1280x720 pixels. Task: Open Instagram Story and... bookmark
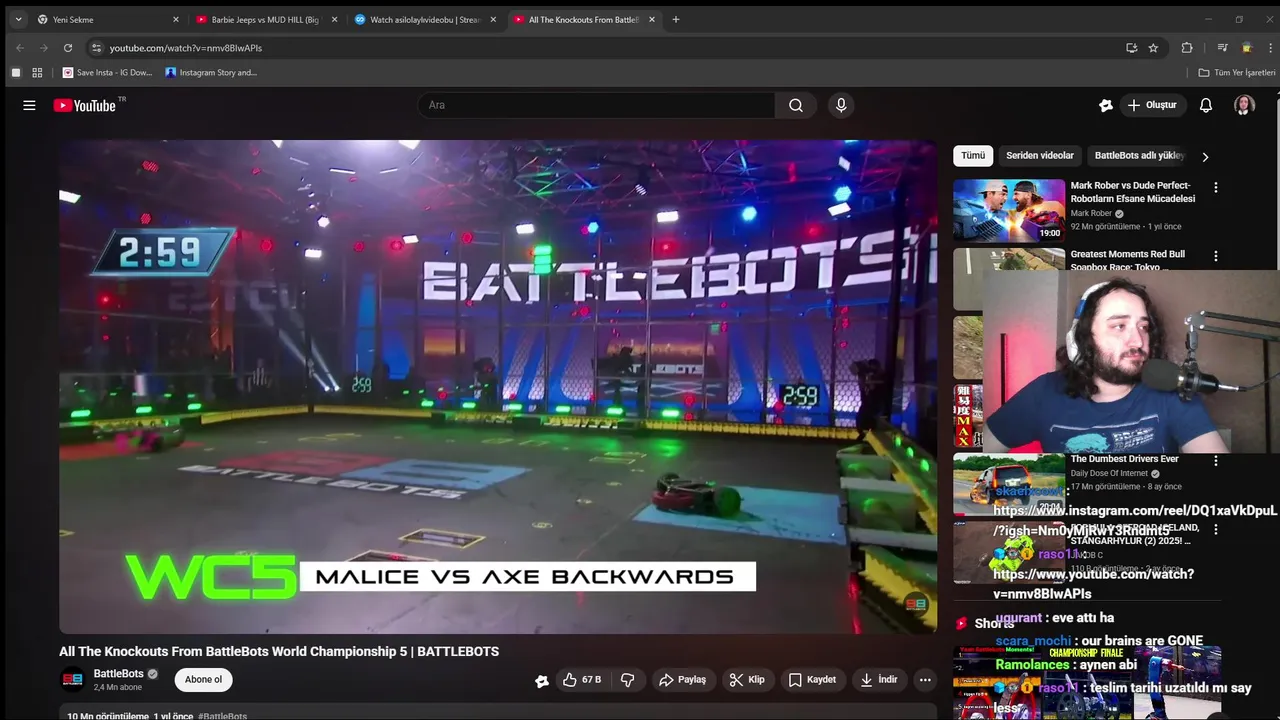[211, 72]
